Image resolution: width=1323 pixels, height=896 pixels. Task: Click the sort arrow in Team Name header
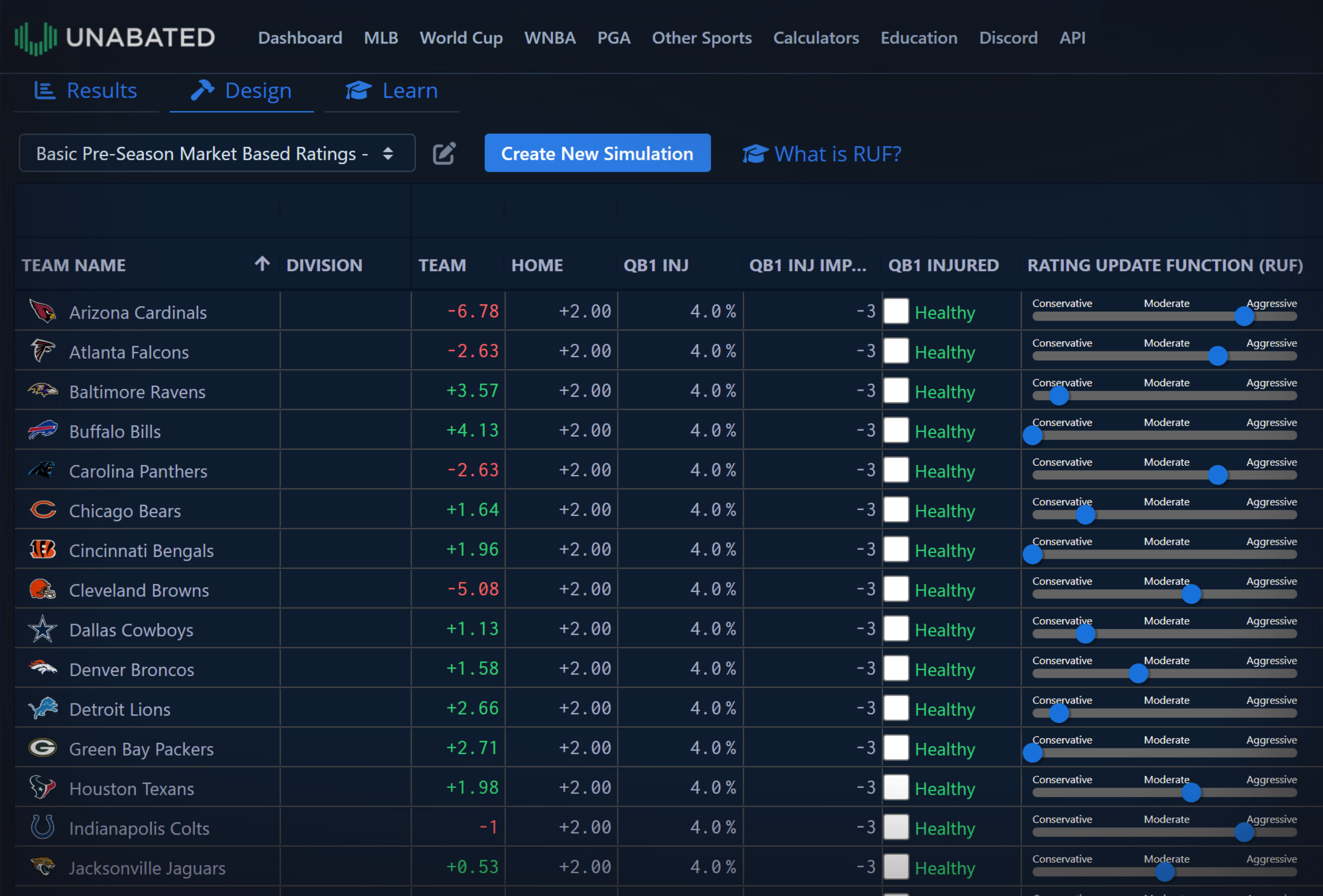[x=262, y=264]
